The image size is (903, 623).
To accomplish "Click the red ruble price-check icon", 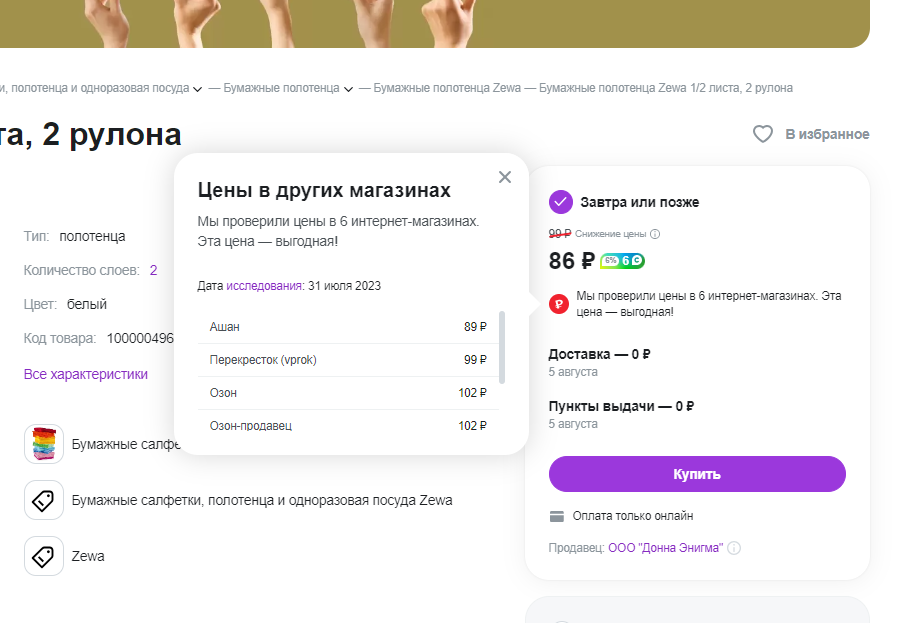I will tap(559, 303).
